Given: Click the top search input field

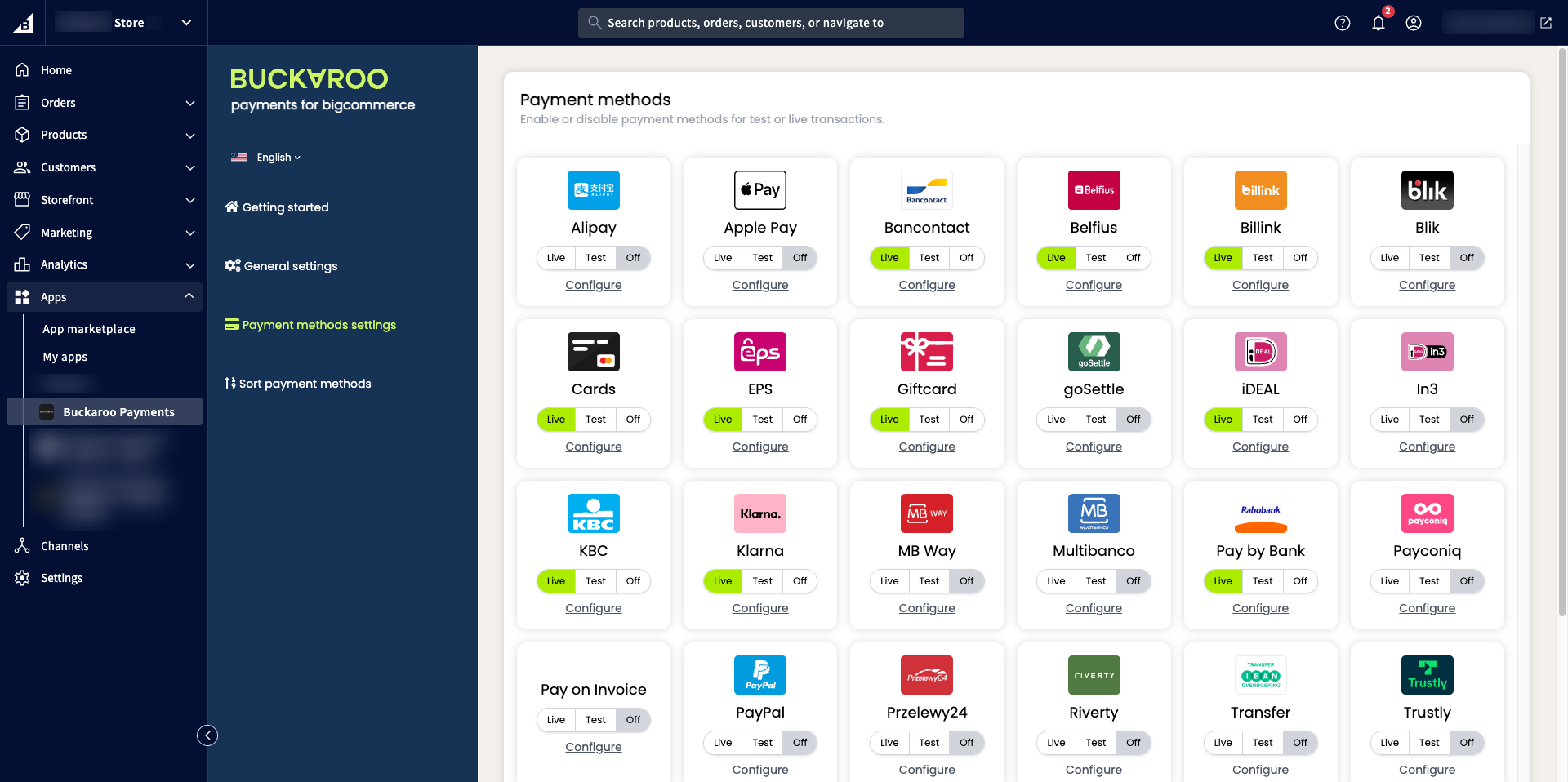Looking at the screenshot, I should click(771, 23).
